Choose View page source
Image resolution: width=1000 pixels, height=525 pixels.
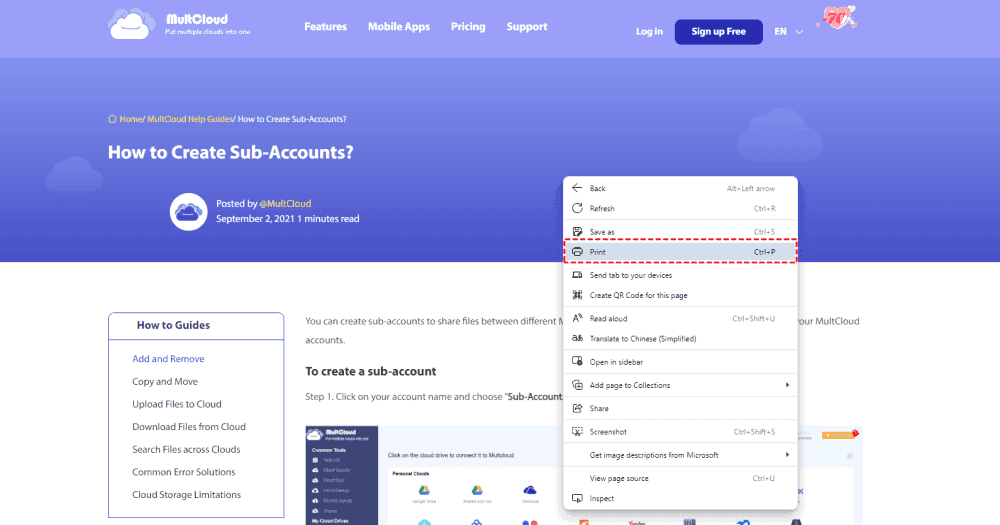[680, 478]
